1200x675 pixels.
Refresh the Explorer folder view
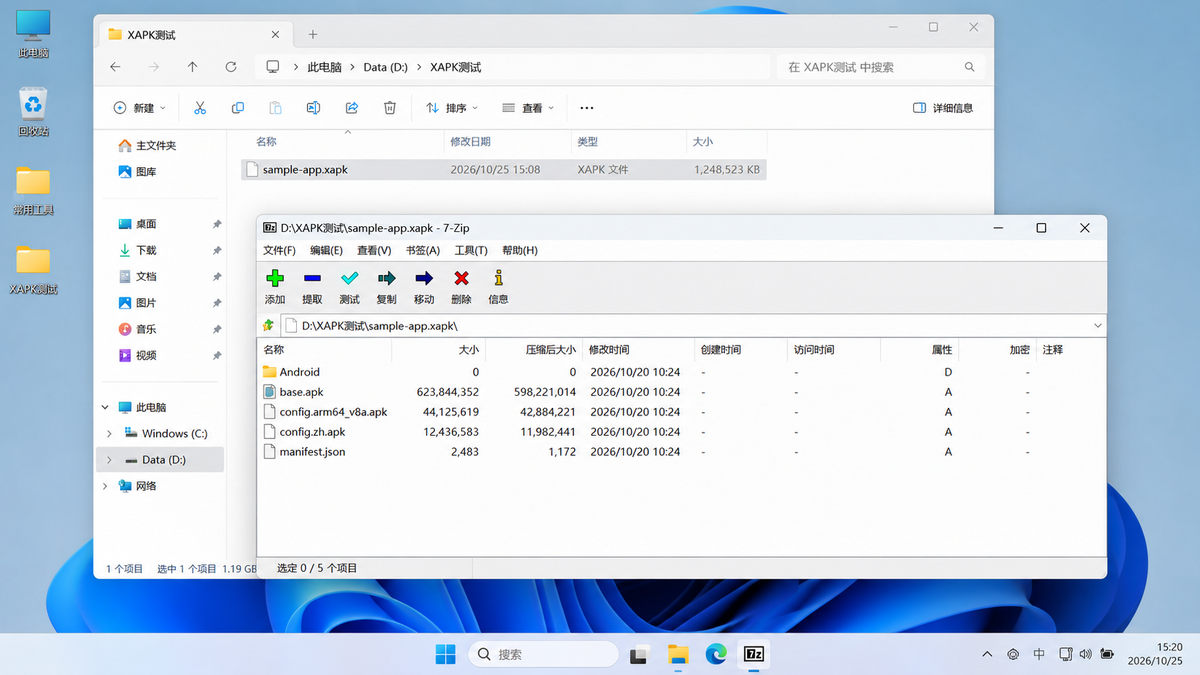(231, 67)
